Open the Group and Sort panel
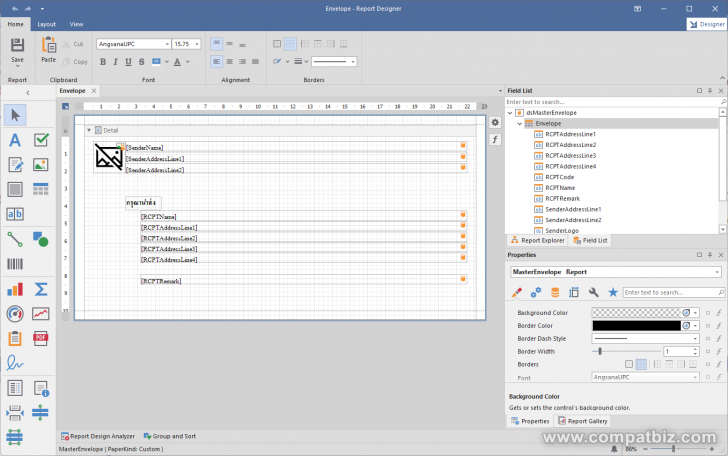Screen dimensions: 728x456 [x=173, y=436]
